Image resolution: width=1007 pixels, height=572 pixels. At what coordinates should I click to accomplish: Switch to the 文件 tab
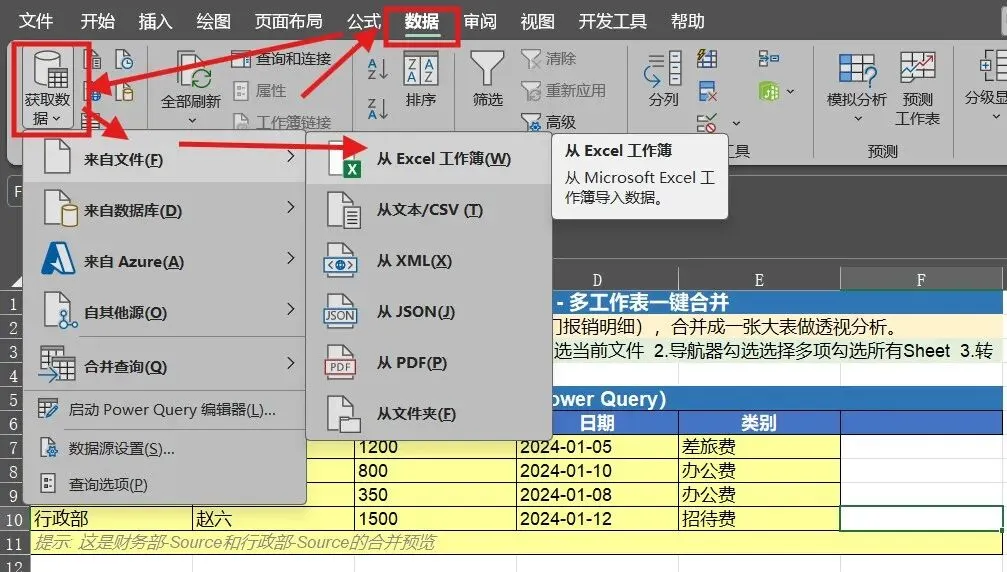[35, 21]
